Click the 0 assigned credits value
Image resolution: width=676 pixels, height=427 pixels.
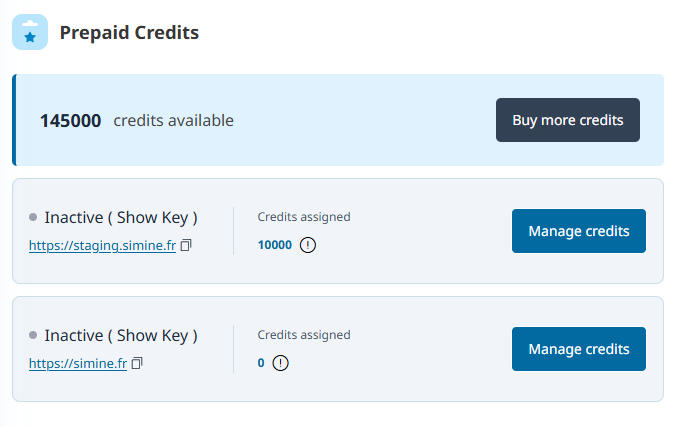(x=261, y=363)
